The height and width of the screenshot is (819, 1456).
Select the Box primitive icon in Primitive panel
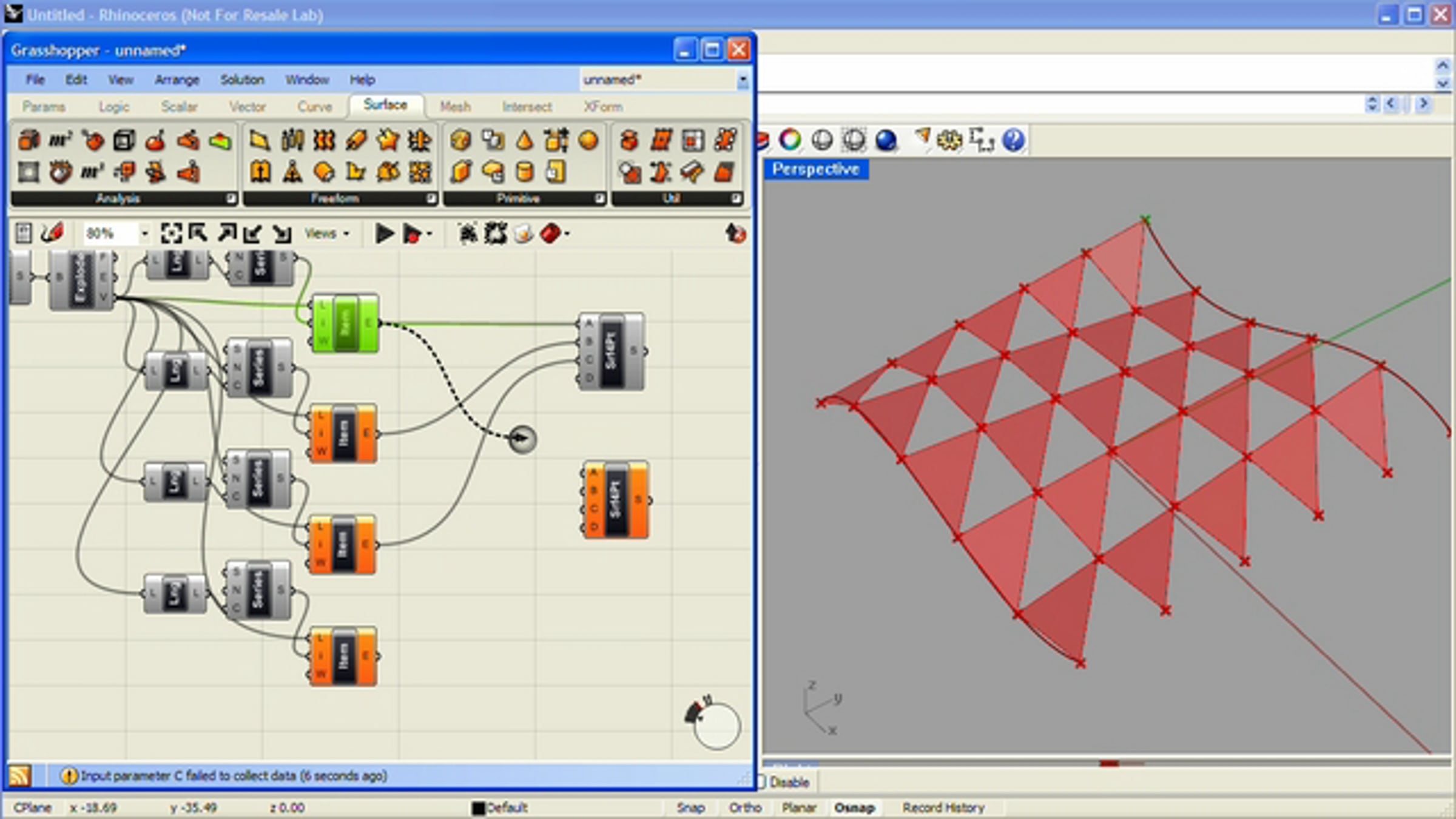coord(461,172)
